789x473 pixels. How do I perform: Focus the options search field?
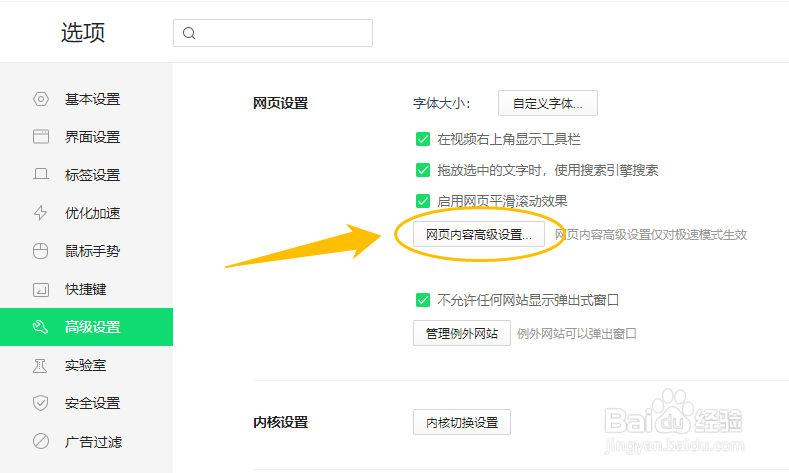273,33
